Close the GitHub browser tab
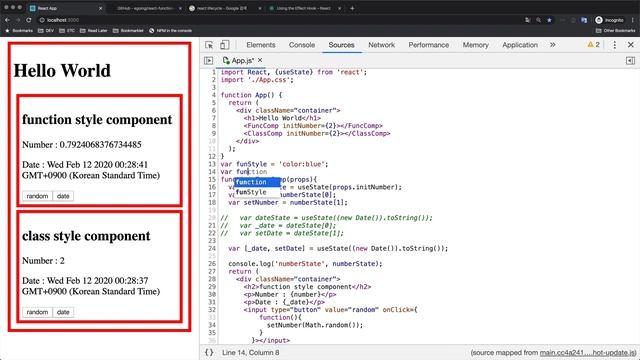 coord(180,8)
